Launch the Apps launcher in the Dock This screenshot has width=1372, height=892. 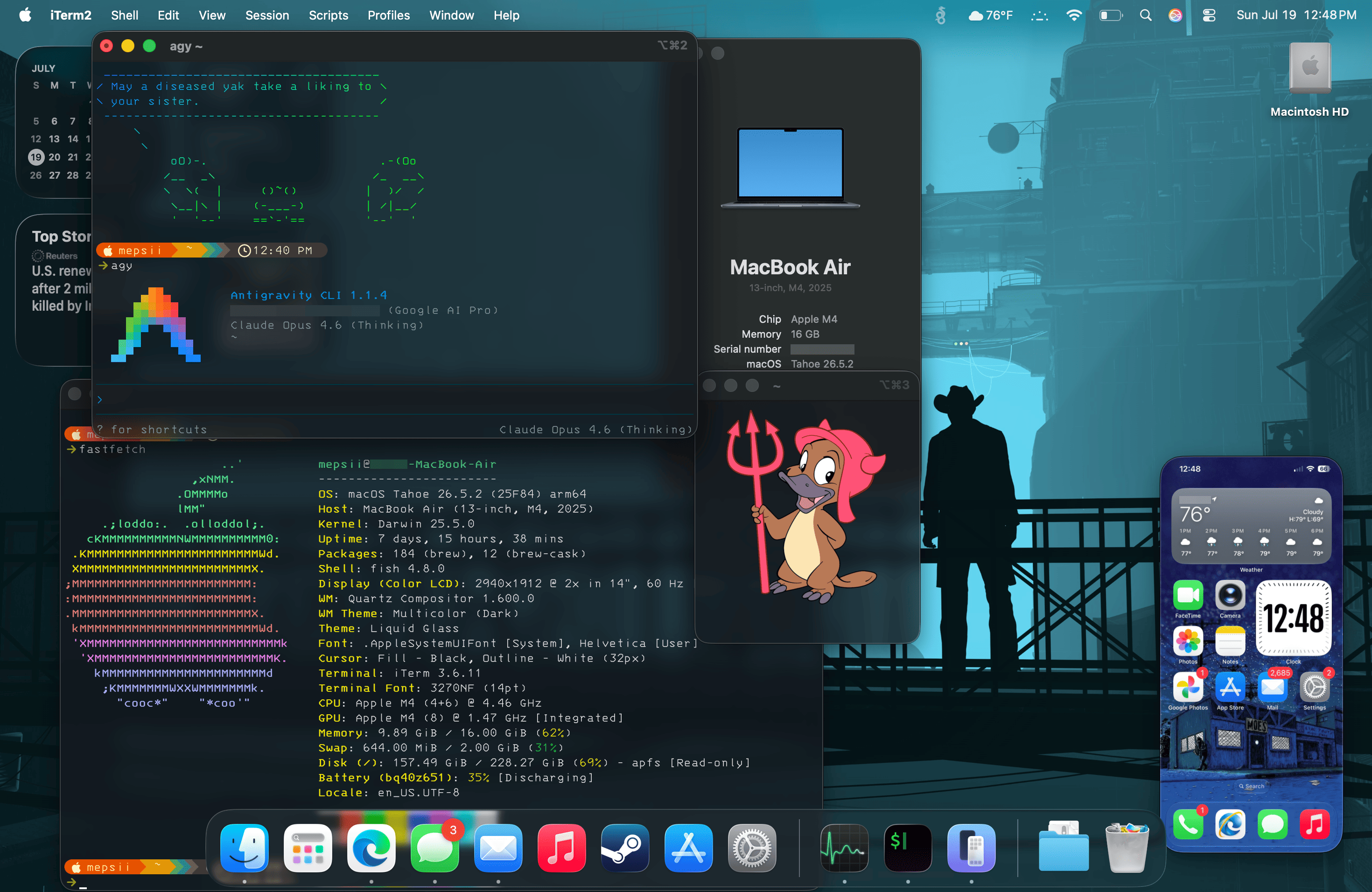point(308,848)
